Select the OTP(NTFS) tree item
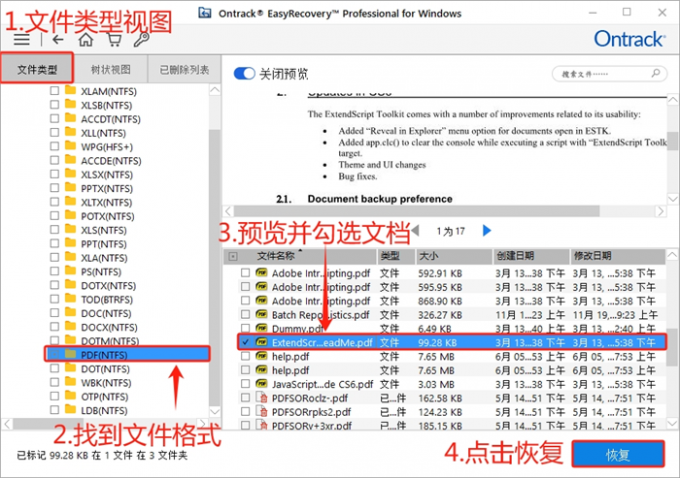The width and height of the screenshot is (680, 478). 105,396
